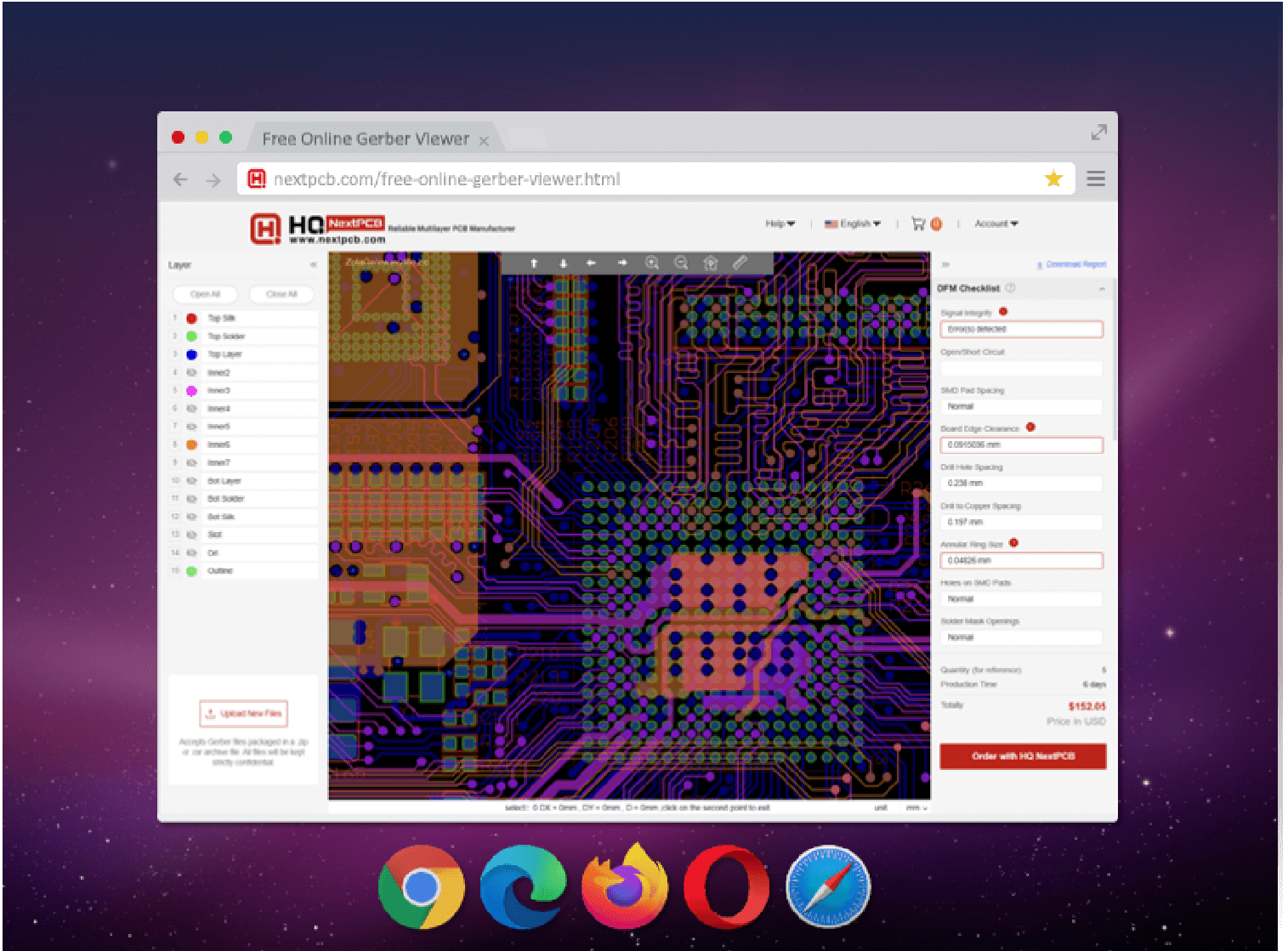The image size is (1288, 951).
Task: Open the Help menu
Action: [780, 224]
